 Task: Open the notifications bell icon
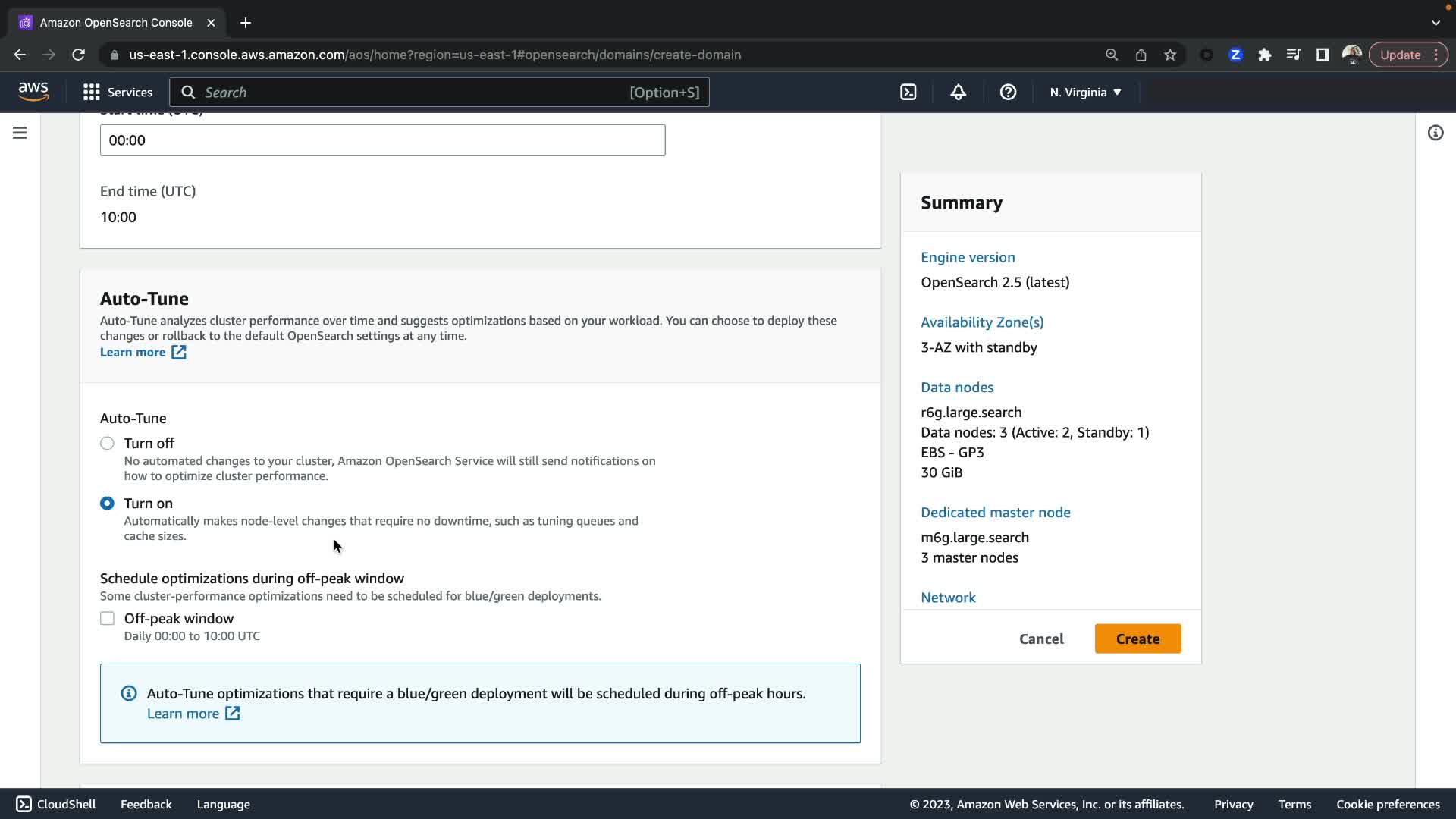click(958, 93)
